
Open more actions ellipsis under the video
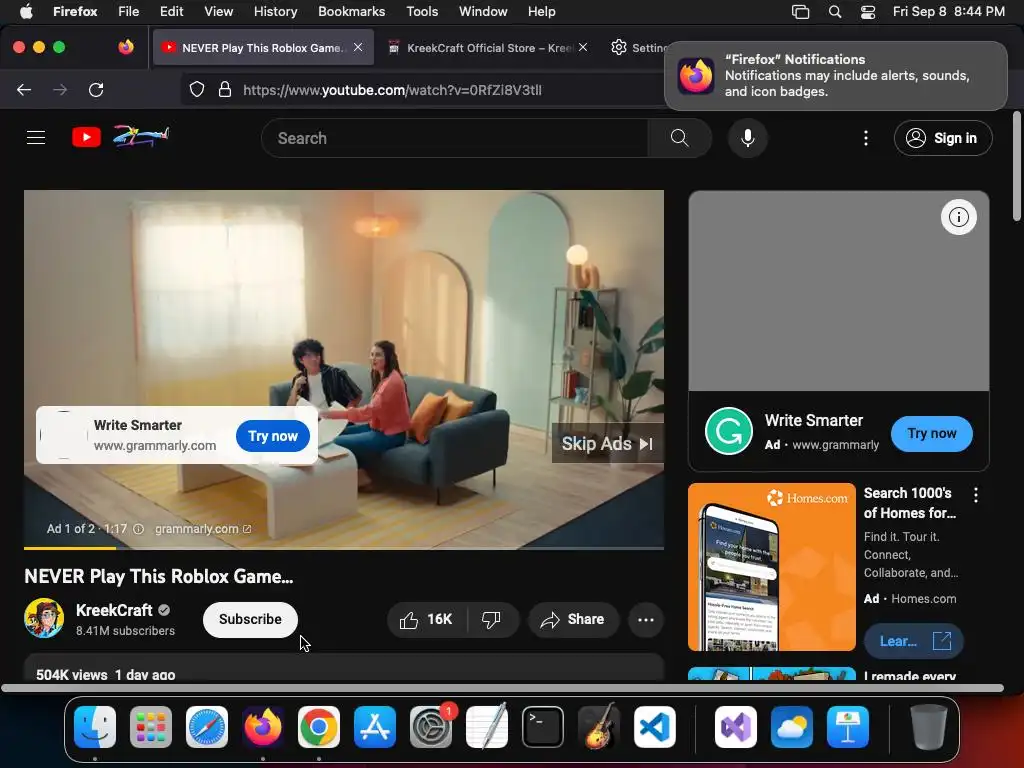[x=646, y=620]
